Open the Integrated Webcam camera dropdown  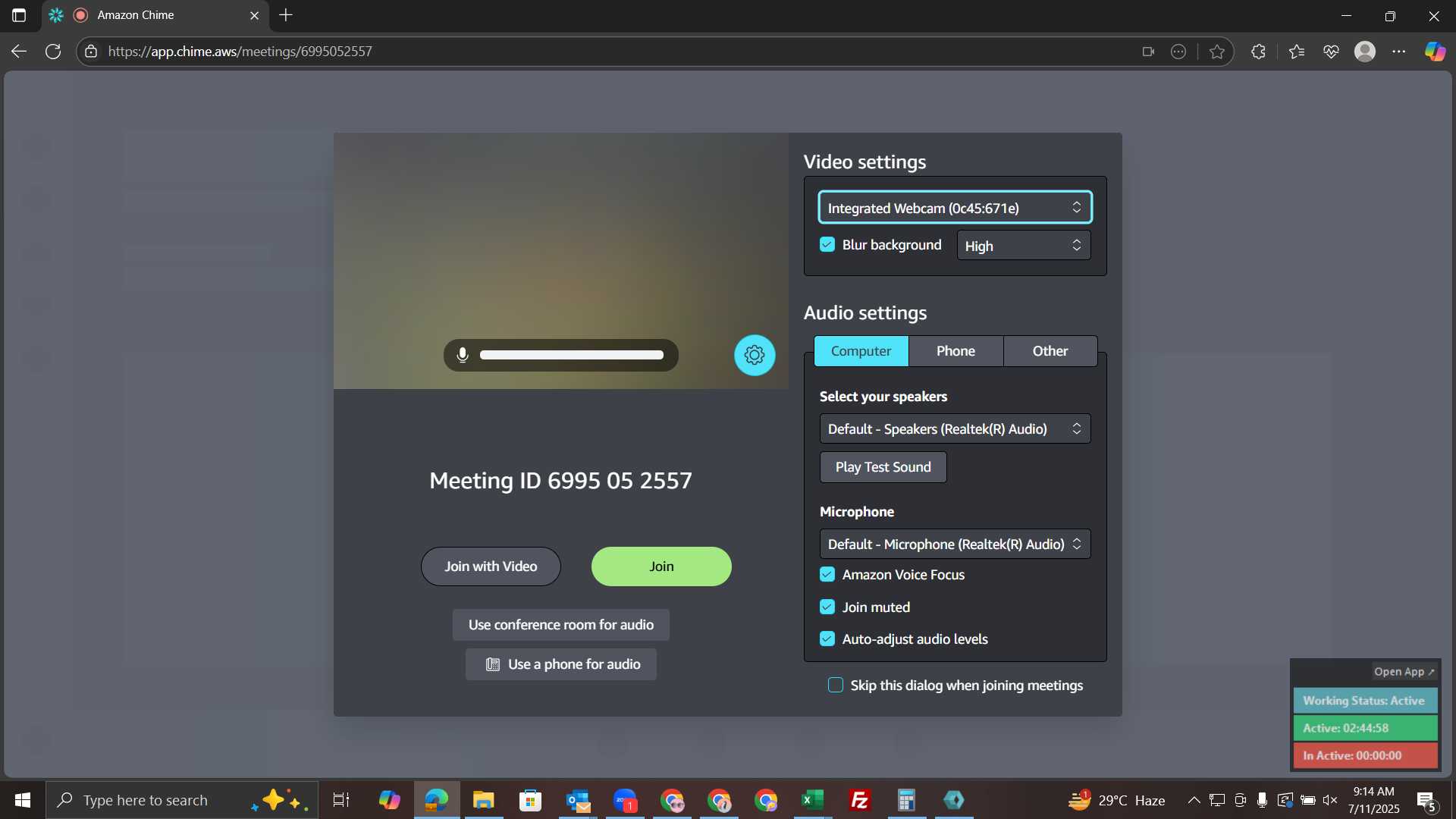955,208
